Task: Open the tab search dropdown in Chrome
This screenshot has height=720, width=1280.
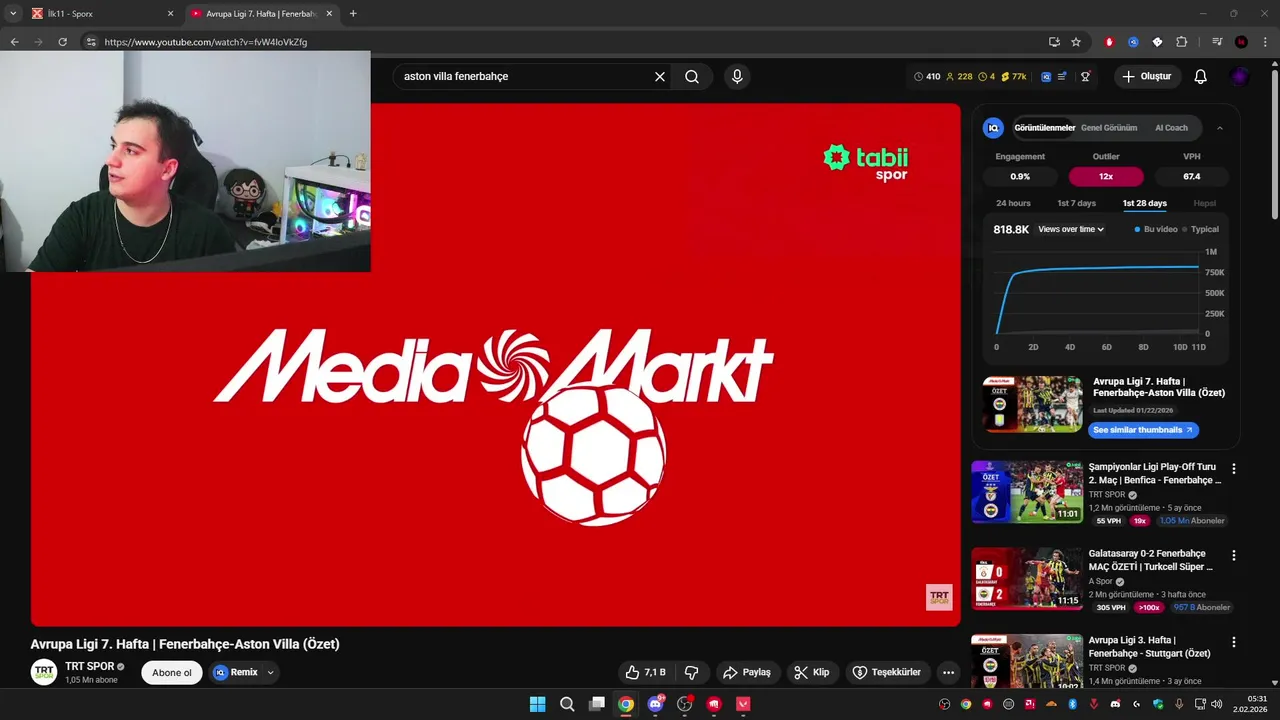Action: click(x=13, y=14)
